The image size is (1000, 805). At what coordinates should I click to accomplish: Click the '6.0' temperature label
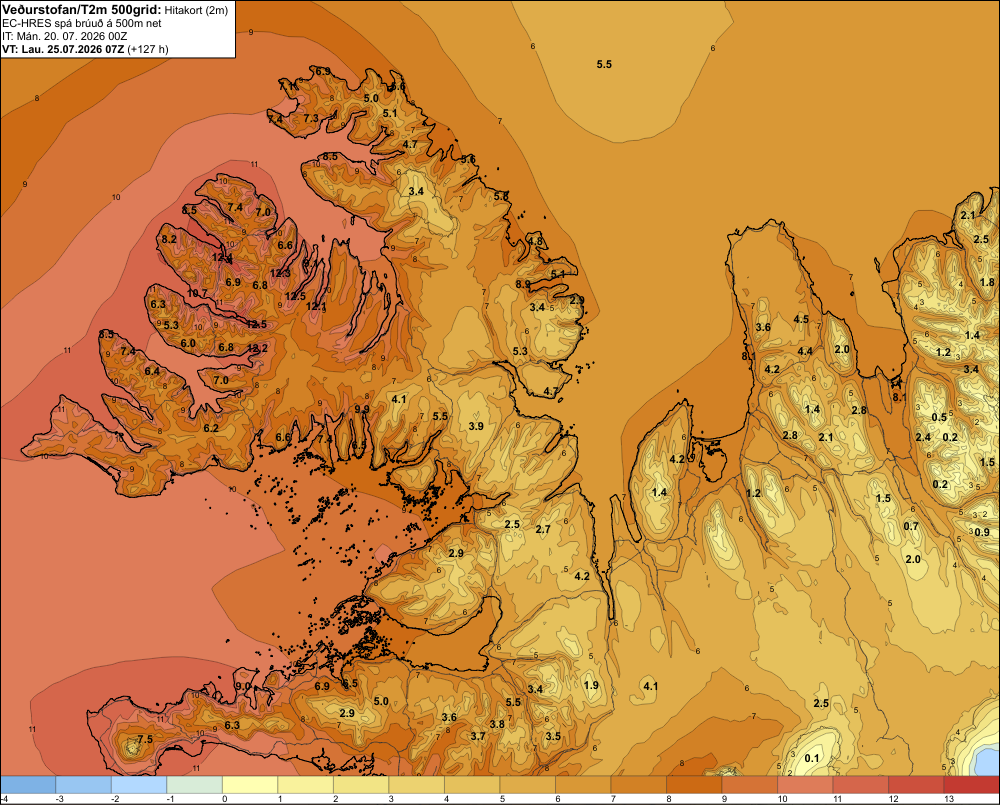(188, 343)
